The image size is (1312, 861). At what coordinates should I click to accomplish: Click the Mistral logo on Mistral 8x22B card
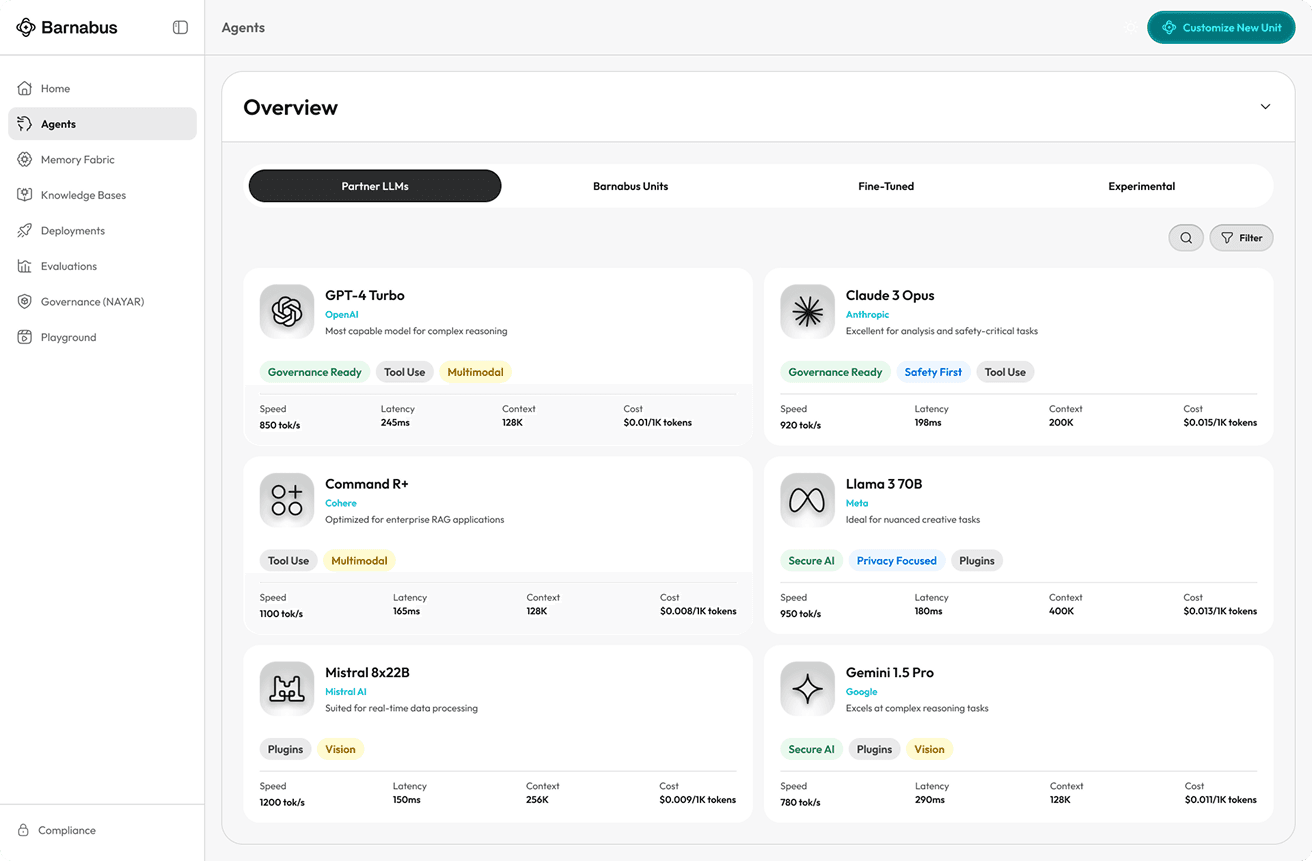click(287, 689)
